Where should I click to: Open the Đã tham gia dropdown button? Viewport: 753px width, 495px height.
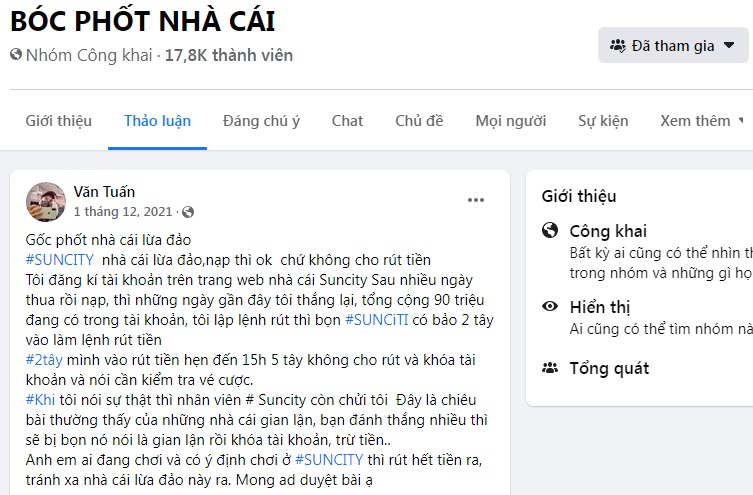tap(673, 45)
